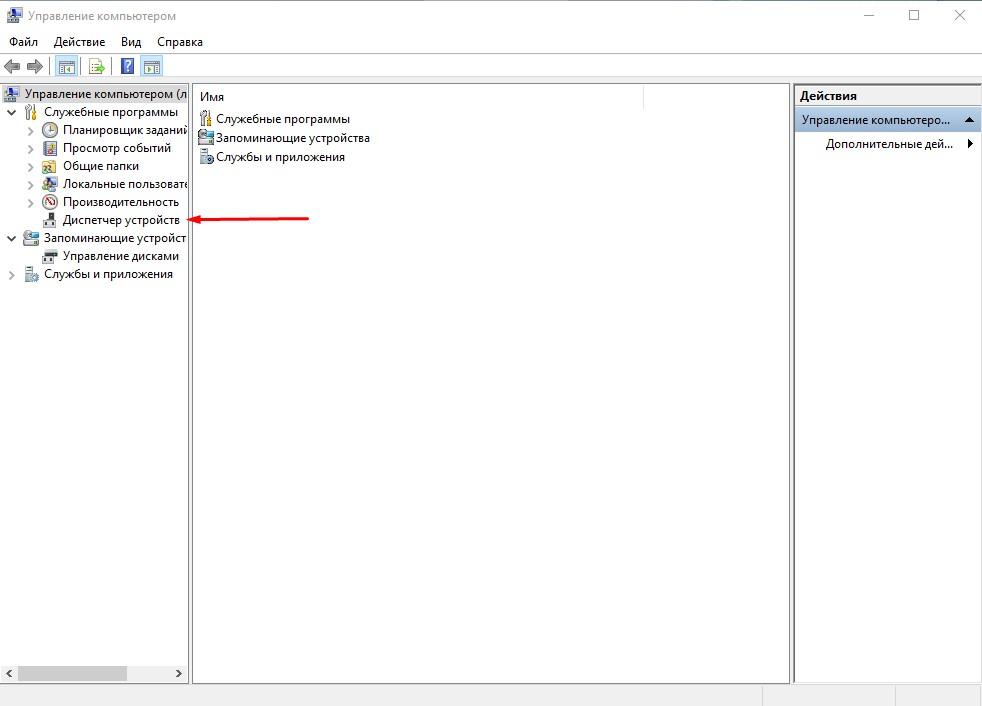Click the Дополнительные действия action link
982x706 pixels.
click(889, 144)
